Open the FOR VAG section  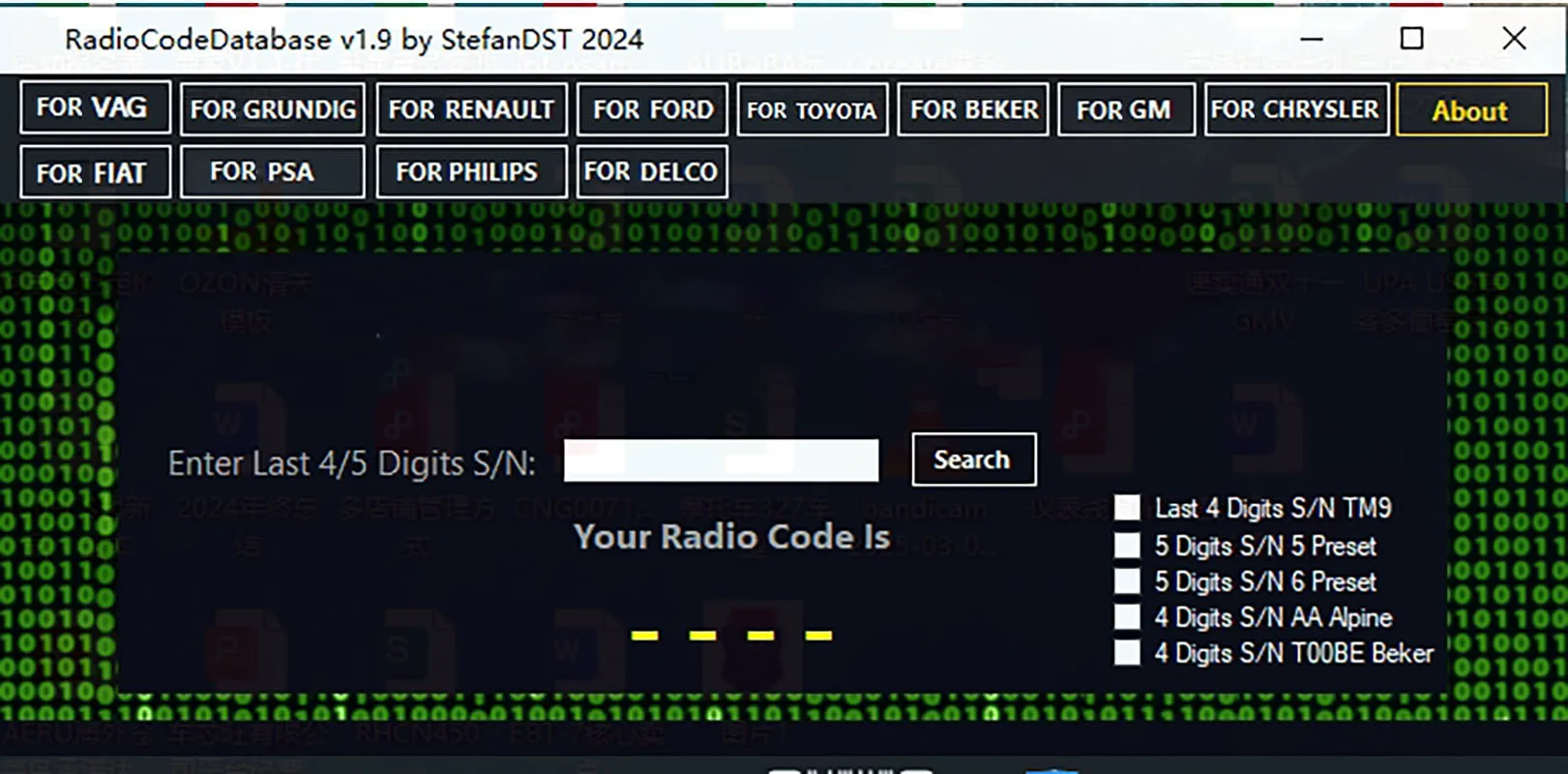tap(95, 107)
